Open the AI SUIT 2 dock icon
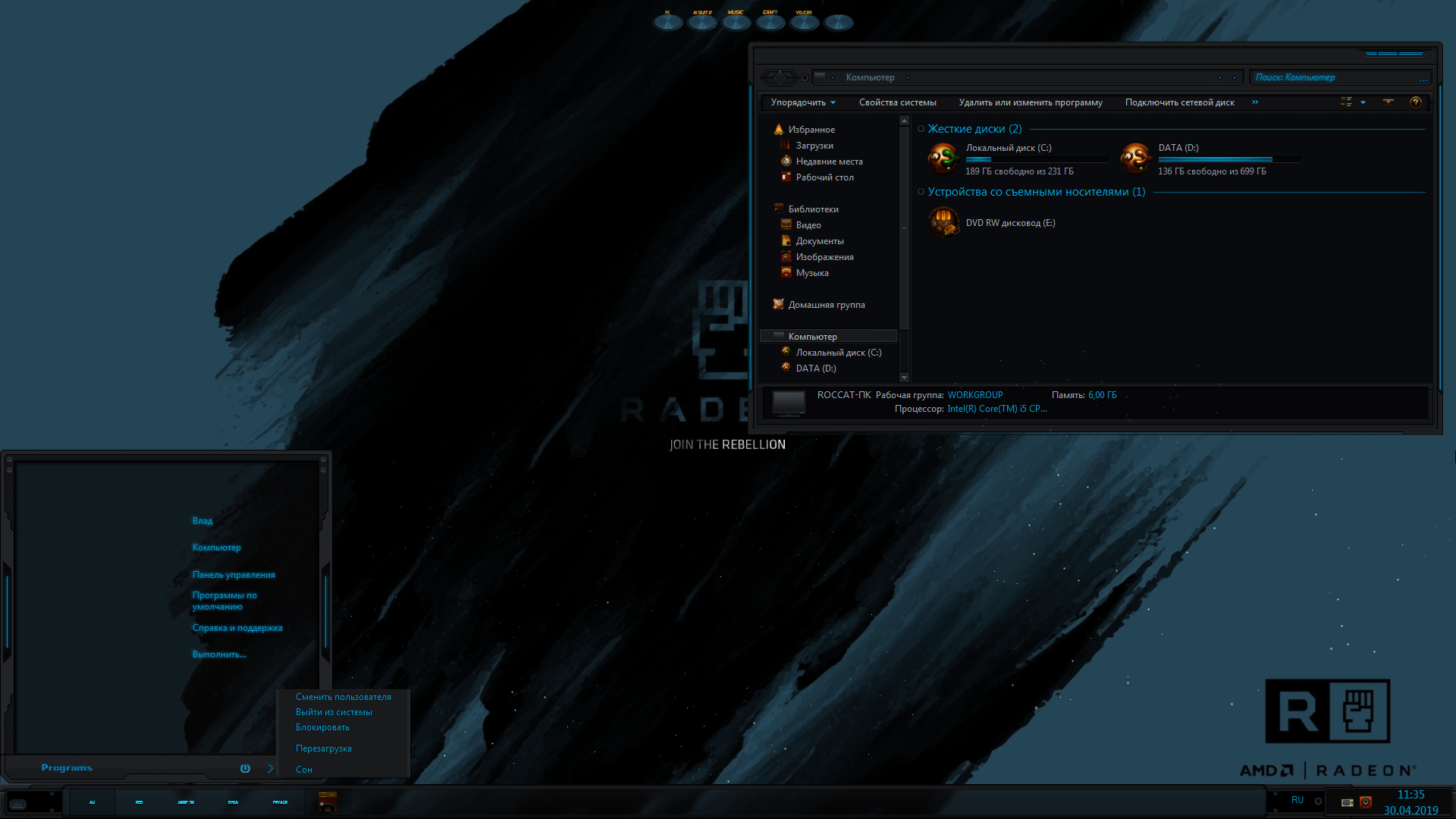1456x819 pixels. tap(702, 20)
